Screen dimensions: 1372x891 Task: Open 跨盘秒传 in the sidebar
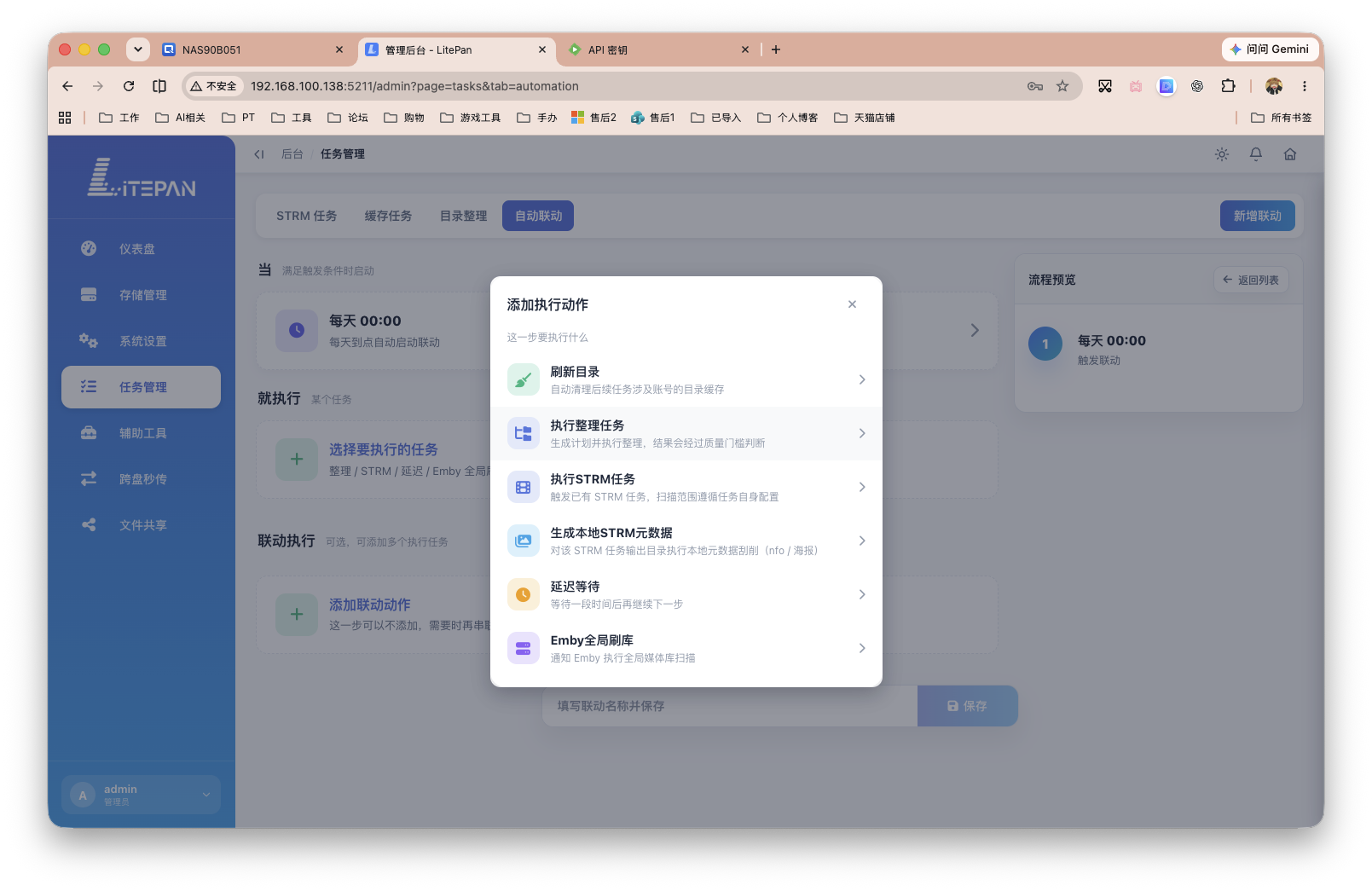pos(141,479)
